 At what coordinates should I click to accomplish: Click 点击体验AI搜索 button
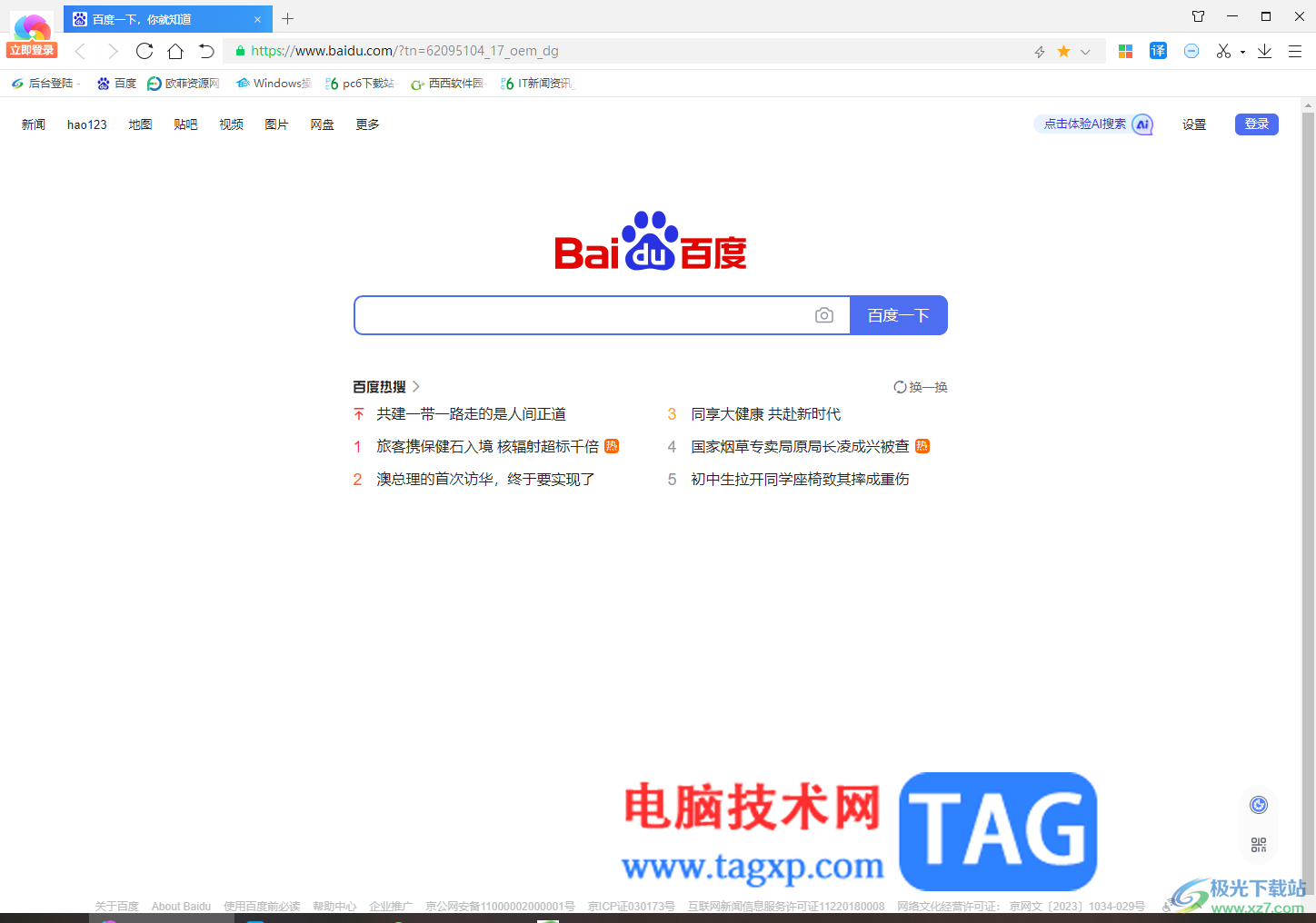click(x=1094, y=124)
